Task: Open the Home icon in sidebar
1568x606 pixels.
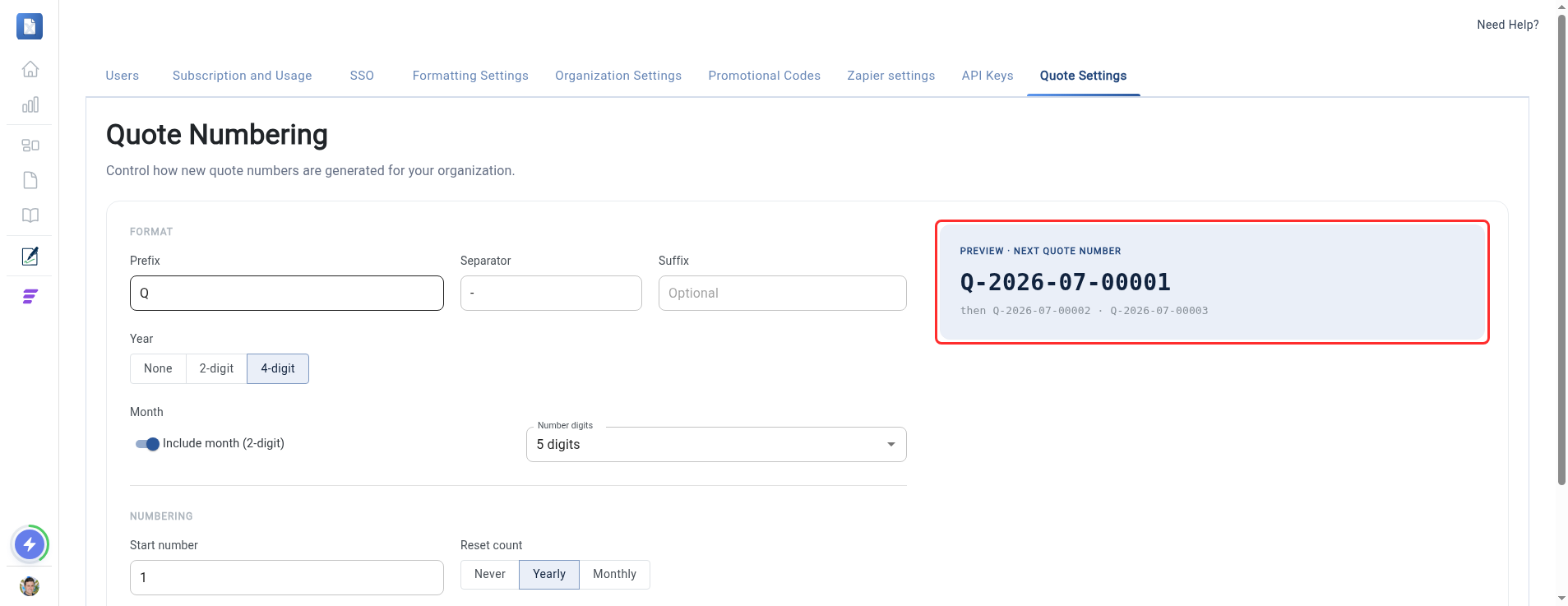Action: click(x=30, y=69)
